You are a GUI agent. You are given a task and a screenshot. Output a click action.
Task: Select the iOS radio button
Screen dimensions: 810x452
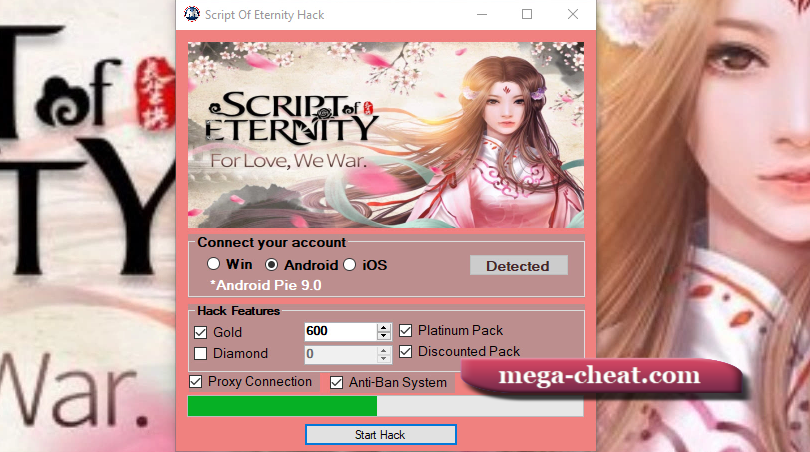350,265
